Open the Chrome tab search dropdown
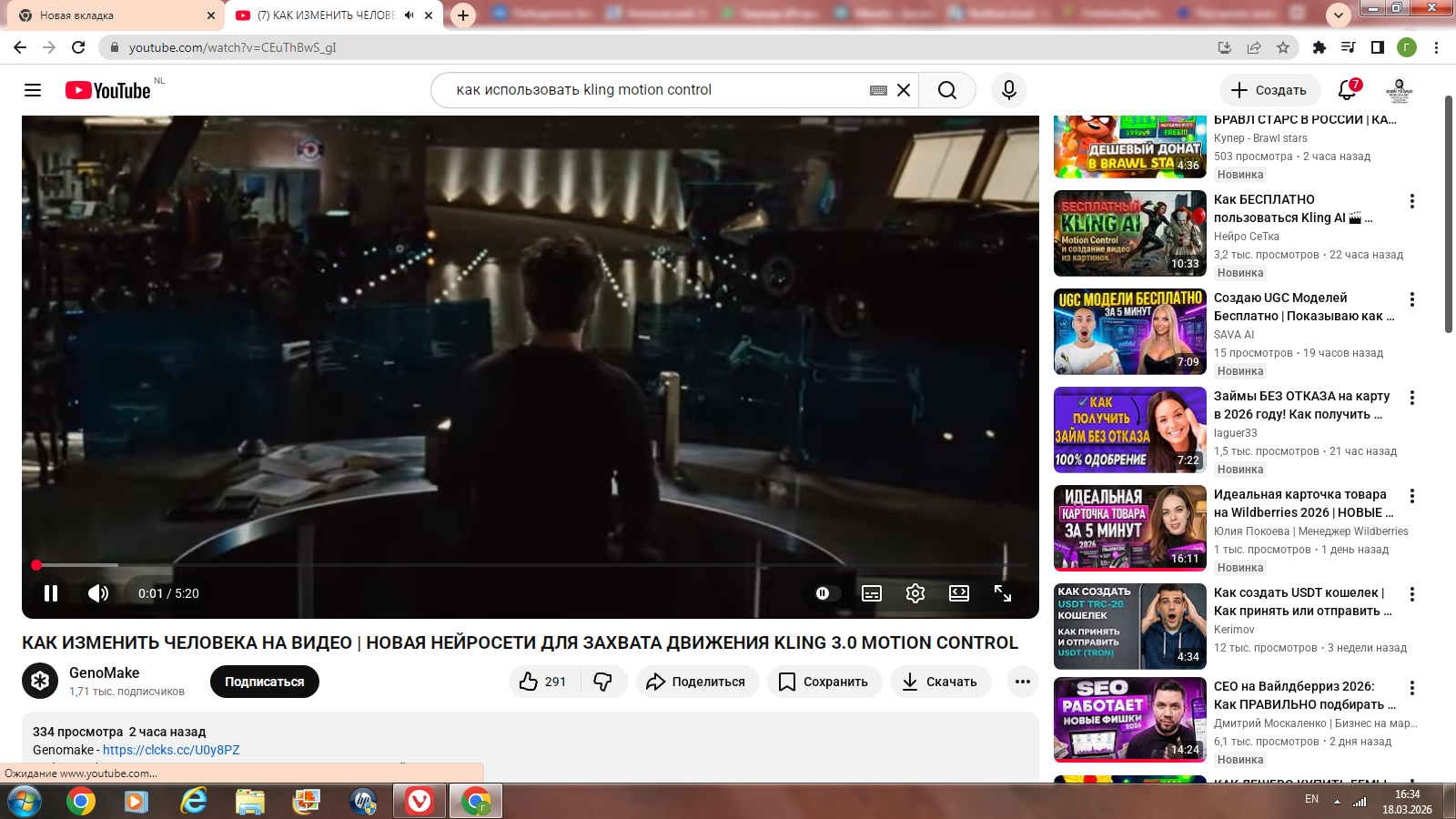This screenshot has height=819, width=1456. pos(1338,15)
